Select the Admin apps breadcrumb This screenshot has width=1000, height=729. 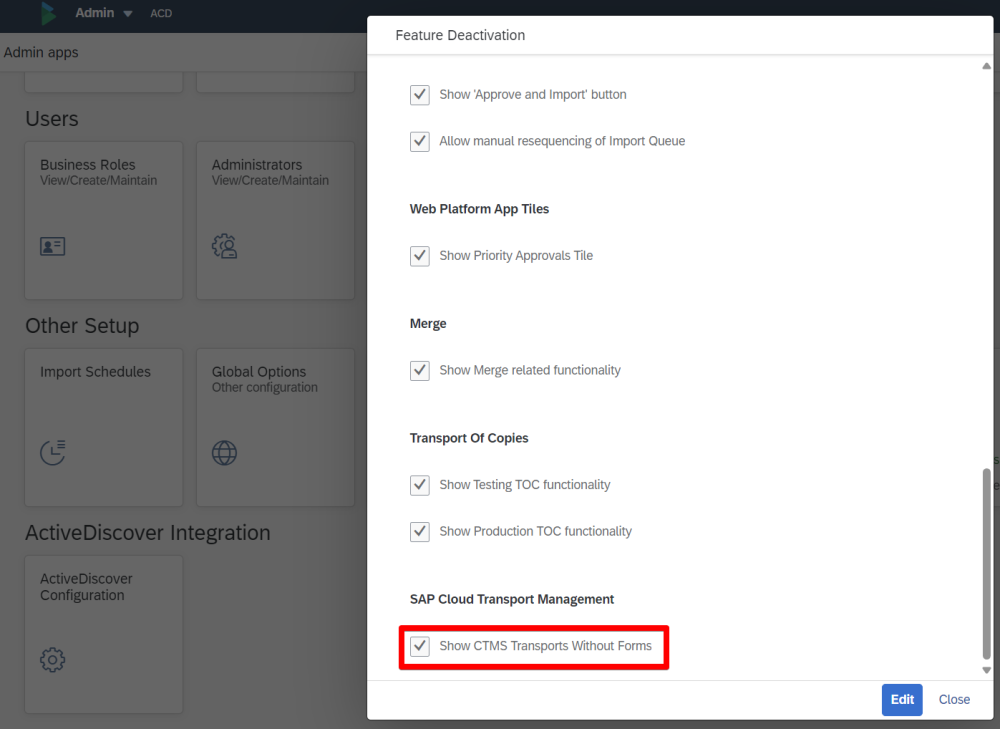[41, 52]
